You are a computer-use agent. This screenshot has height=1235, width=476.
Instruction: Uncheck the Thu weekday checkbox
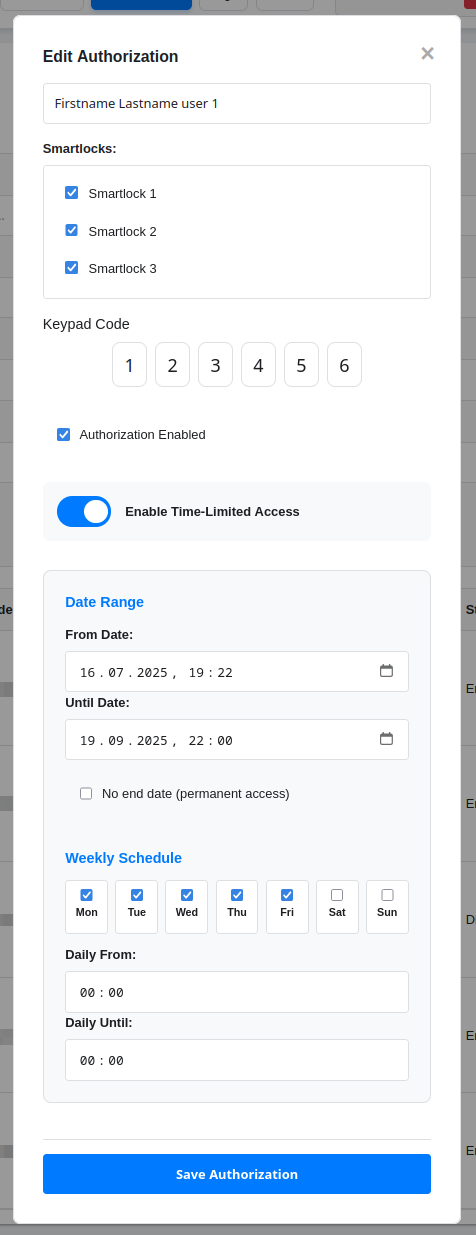[237, 895]
